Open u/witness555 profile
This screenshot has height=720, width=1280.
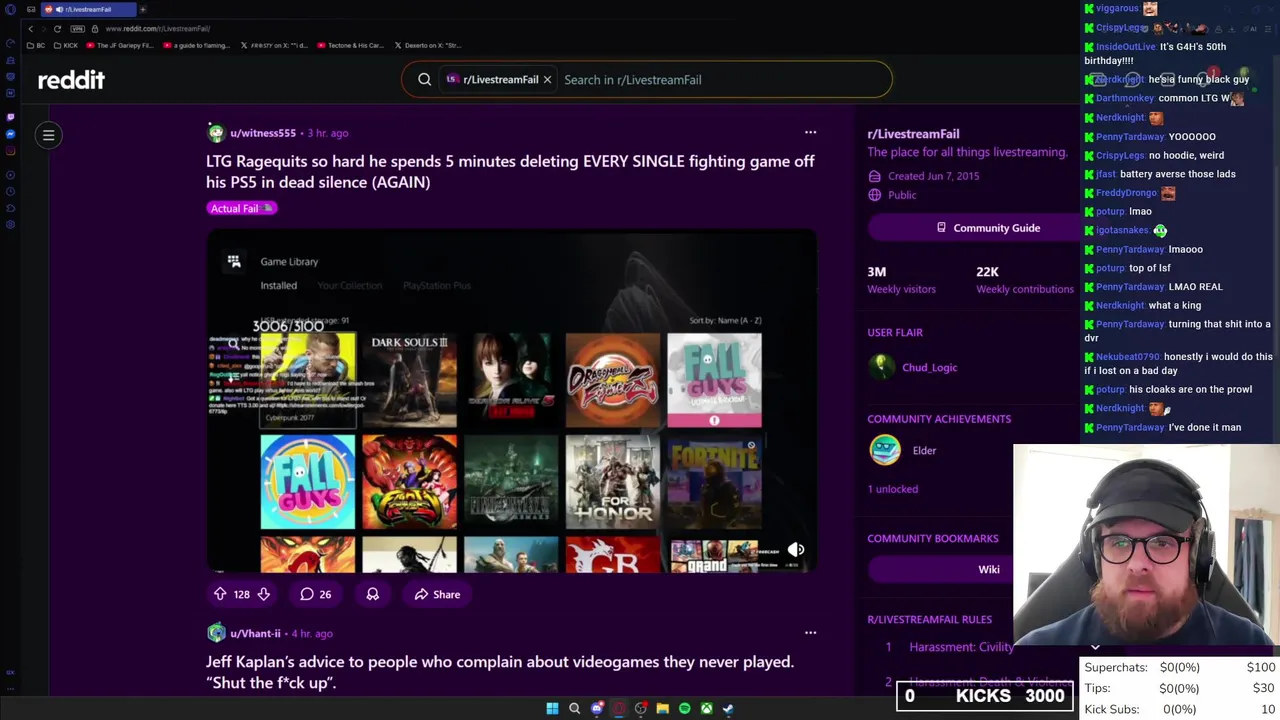click(x=263, y=133)
